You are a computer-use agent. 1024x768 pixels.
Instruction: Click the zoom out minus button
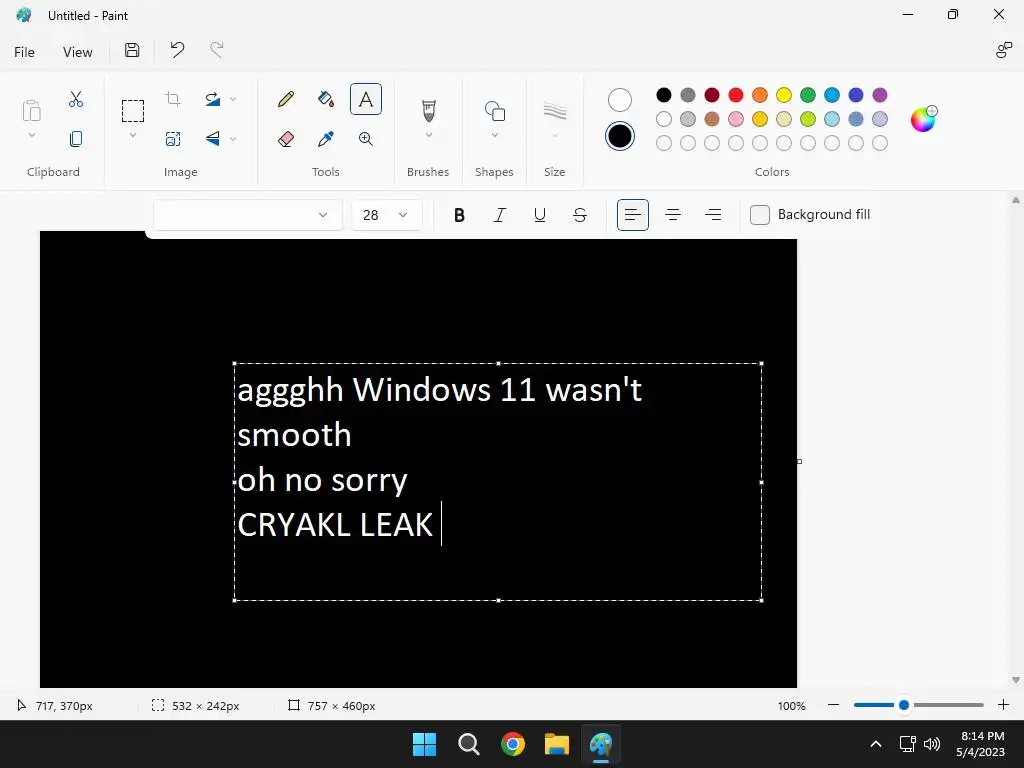833,705
